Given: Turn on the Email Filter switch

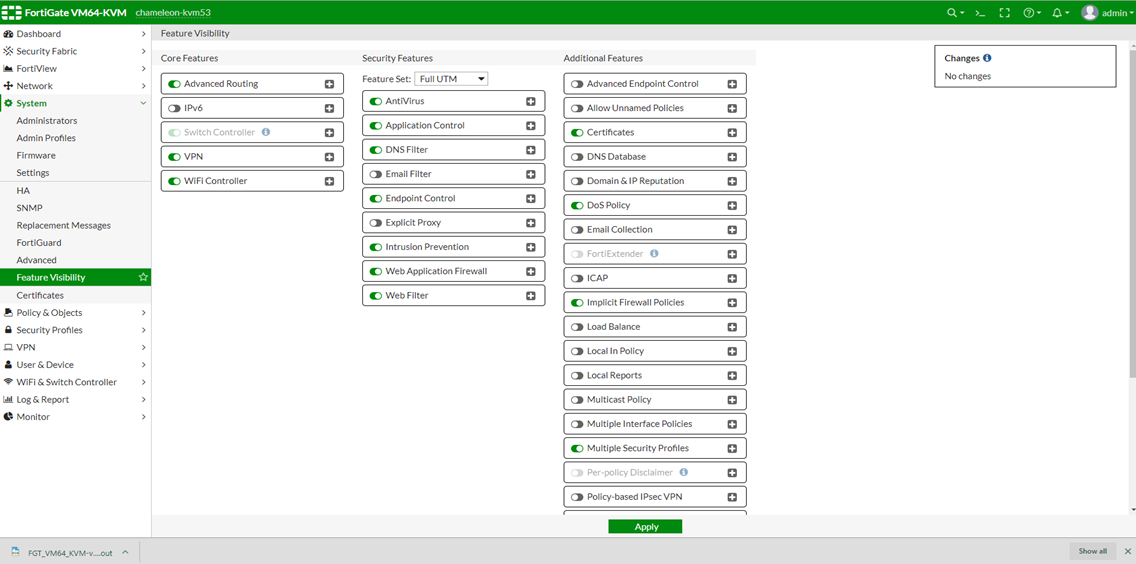Looking at the screenshot, I should click(x=376, y=174).
